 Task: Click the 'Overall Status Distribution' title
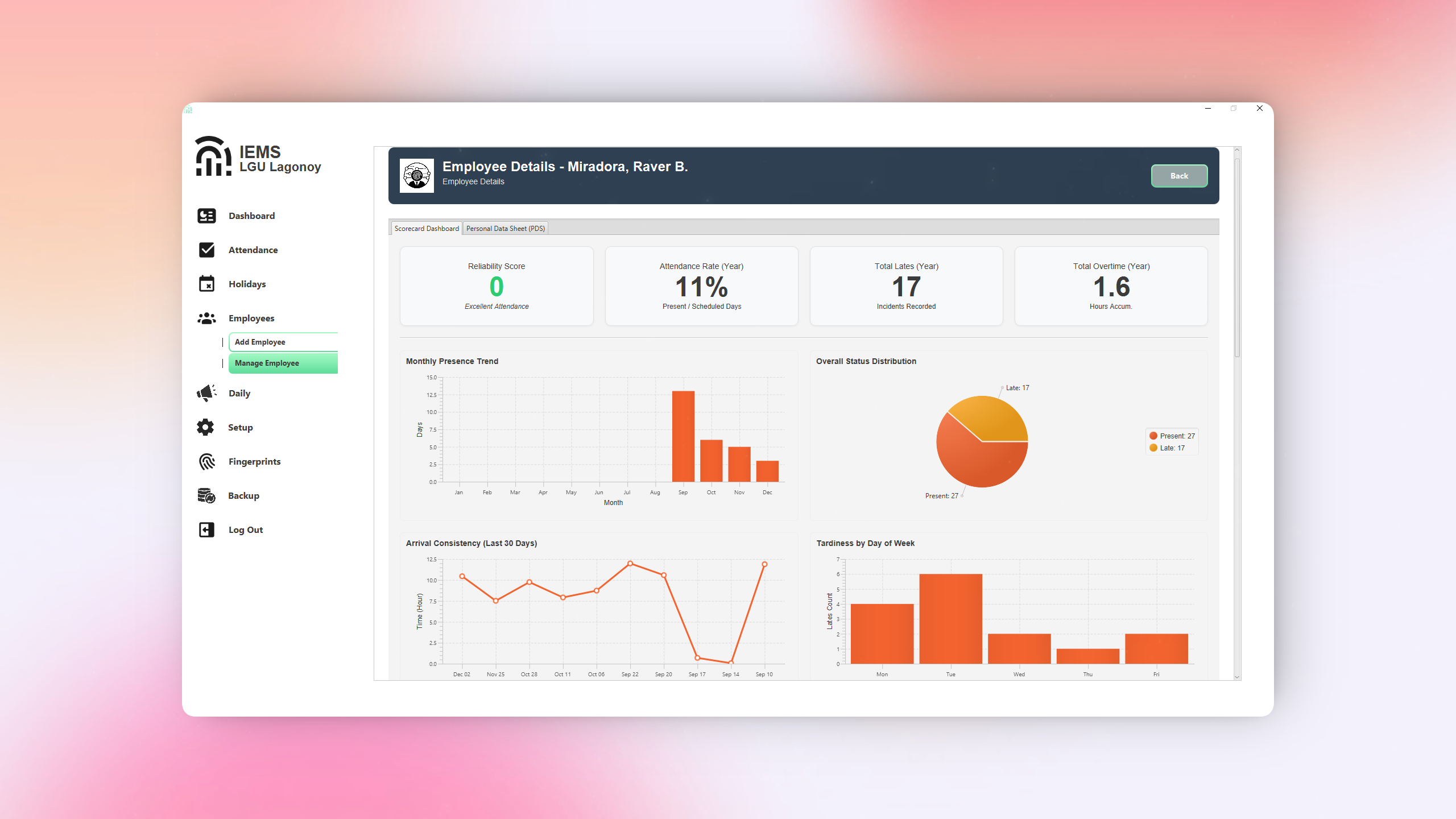pos(866,361)
